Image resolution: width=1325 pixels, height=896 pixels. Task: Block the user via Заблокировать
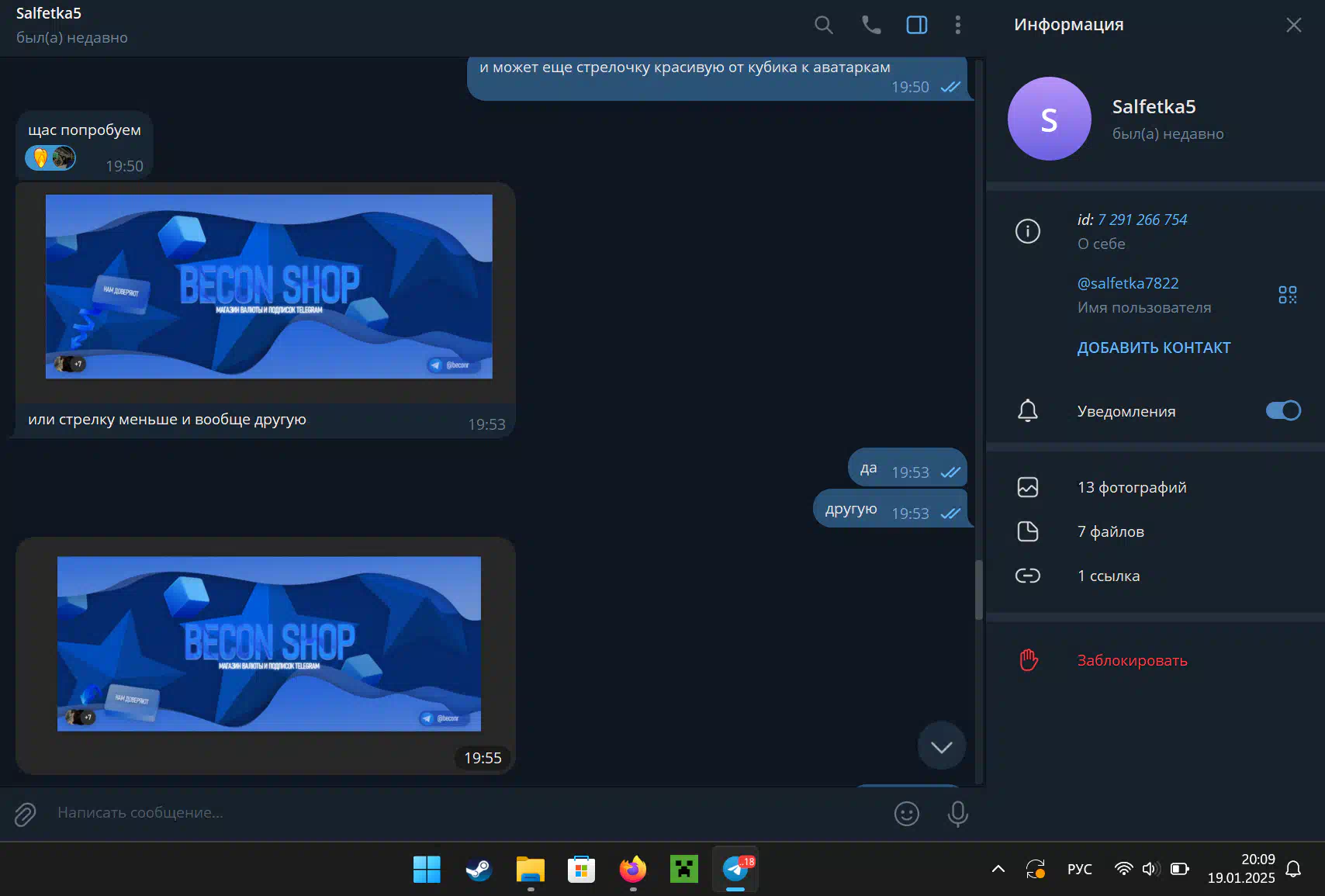point(1132,660)
